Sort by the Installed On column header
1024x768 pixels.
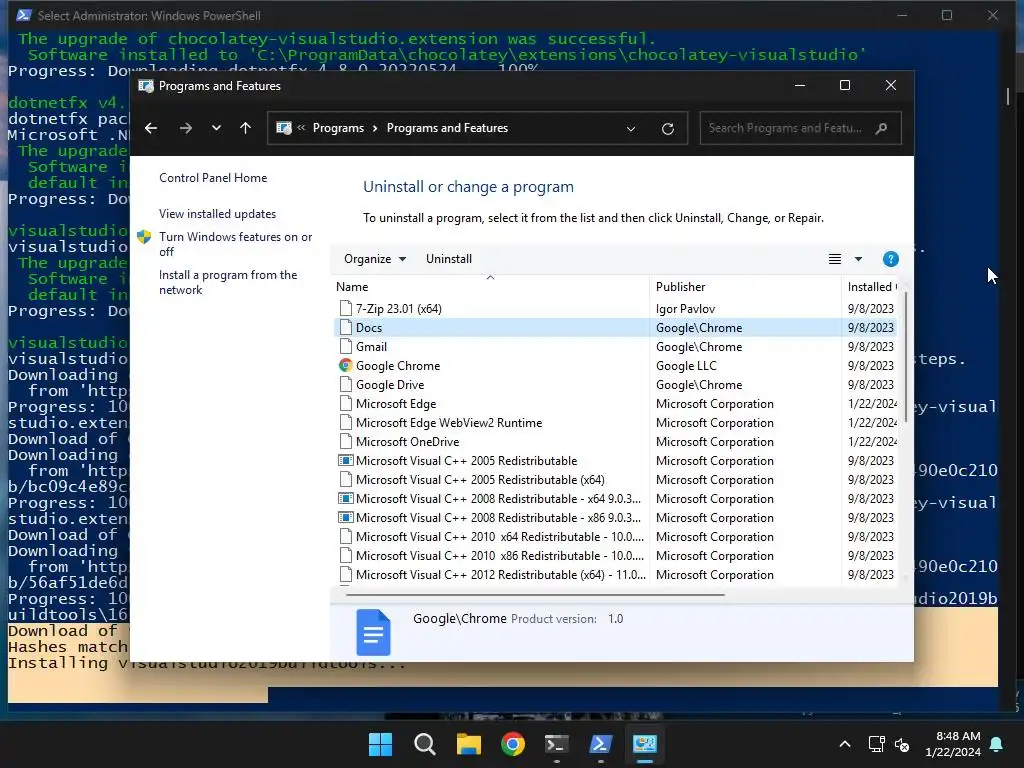(872, 287)
